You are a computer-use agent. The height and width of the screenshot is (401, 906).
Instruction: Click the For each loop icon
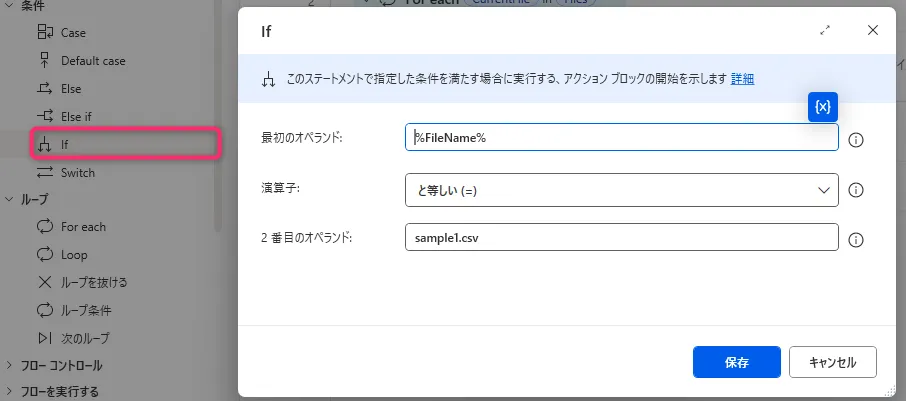click(x=44, y=227)
